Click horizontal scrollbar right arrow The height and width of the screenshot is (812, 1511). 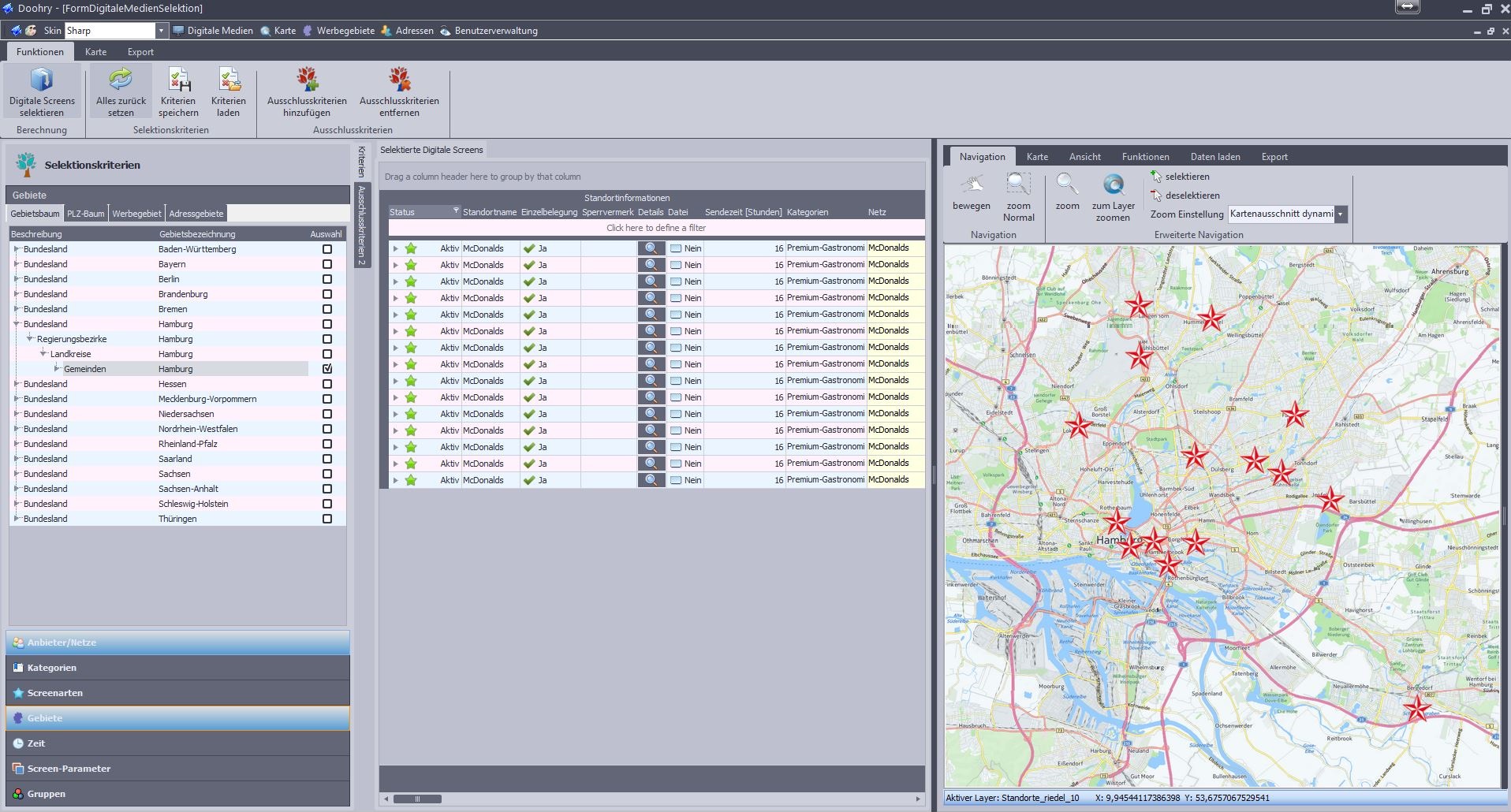click(x=918, y=799)
